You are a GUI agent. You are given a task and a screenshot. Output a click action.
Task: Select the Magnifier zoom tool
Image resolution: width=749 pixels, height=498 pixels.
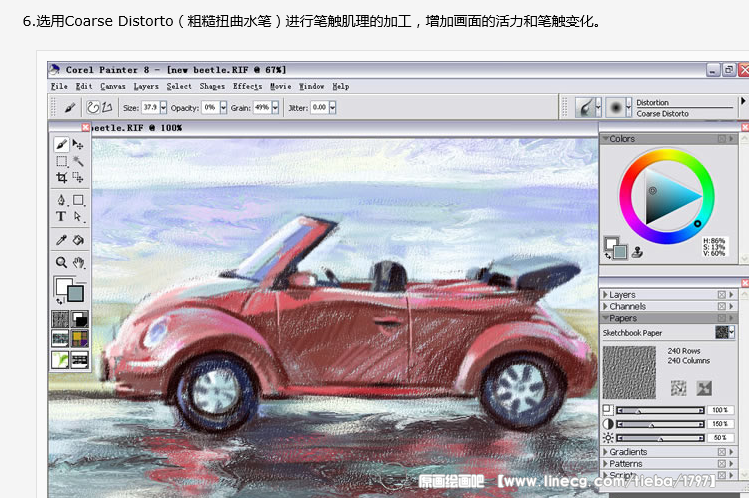pyautogui.click(x=61, y=262)
